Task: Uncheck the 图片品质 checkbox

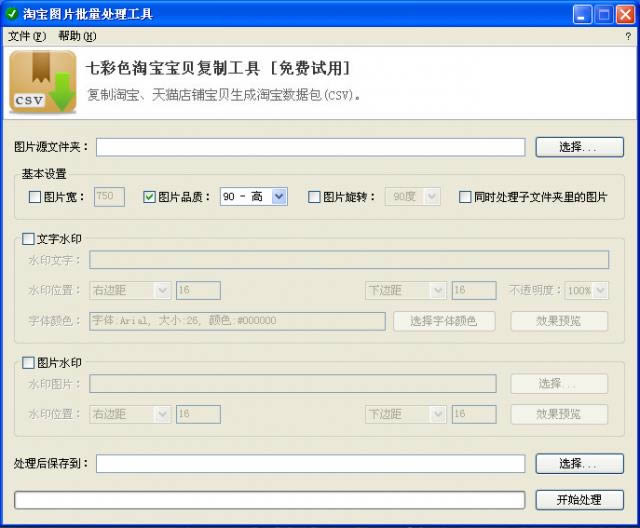Action: [150, 197]
